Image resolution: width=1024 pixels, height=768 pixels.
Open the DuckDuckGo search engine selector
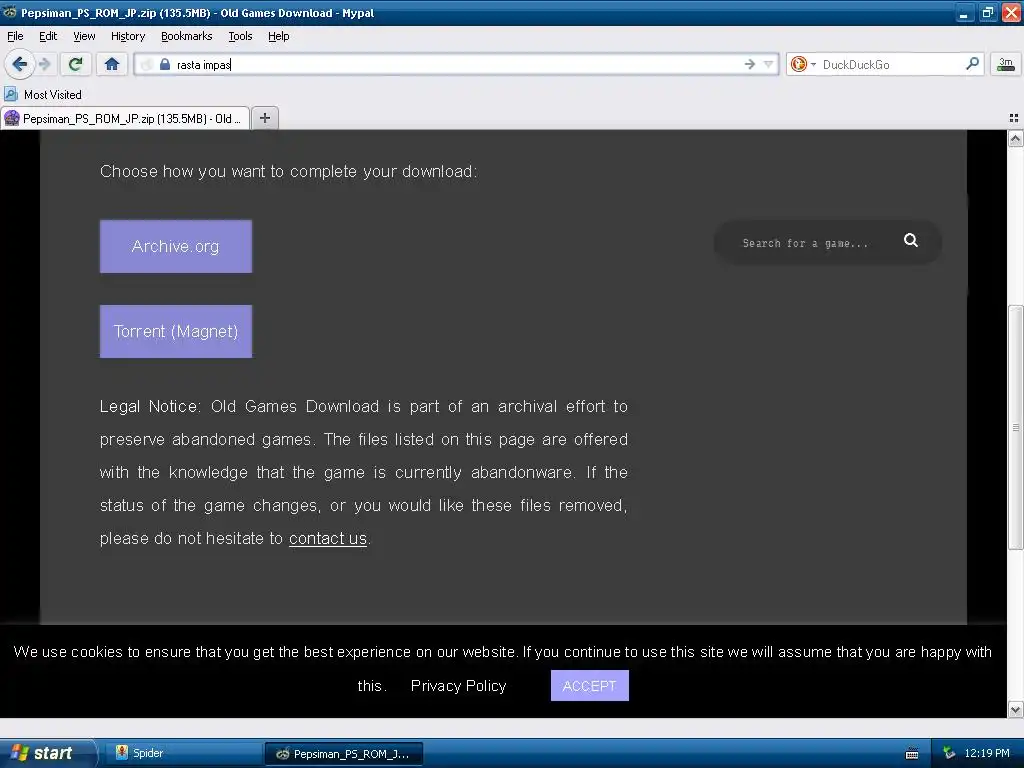(x=803, y=64)
